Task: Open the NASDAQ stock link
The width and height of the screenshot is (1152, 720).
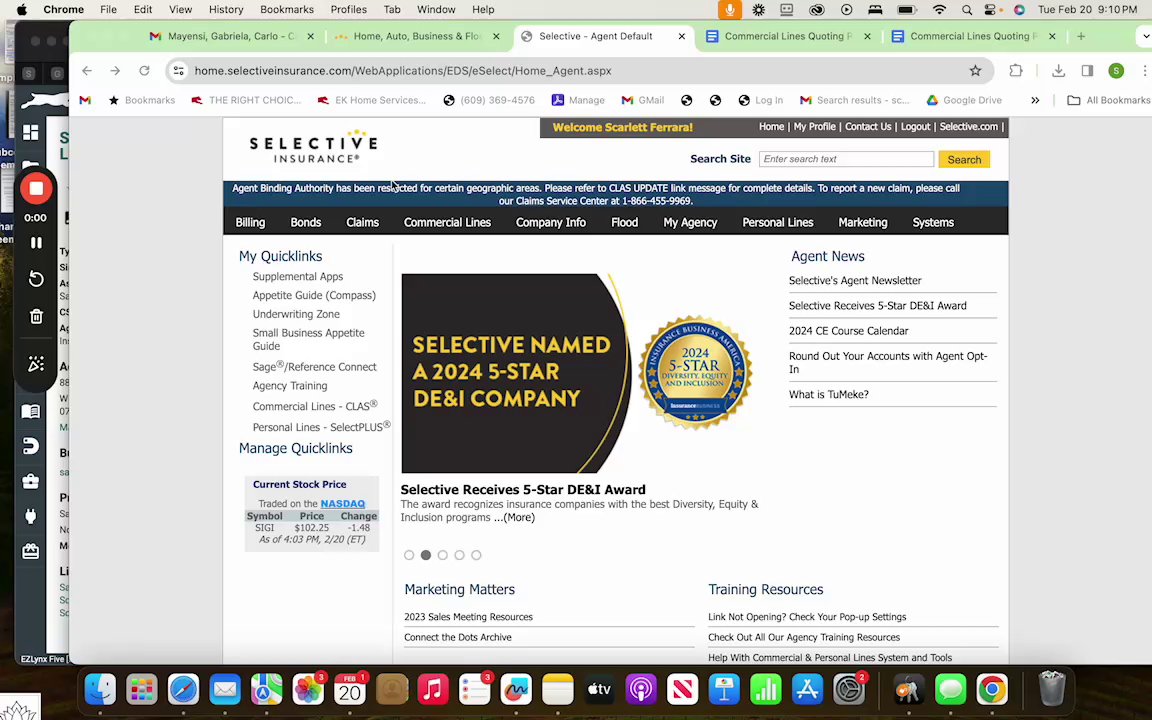Action: [x=342, y=503]
